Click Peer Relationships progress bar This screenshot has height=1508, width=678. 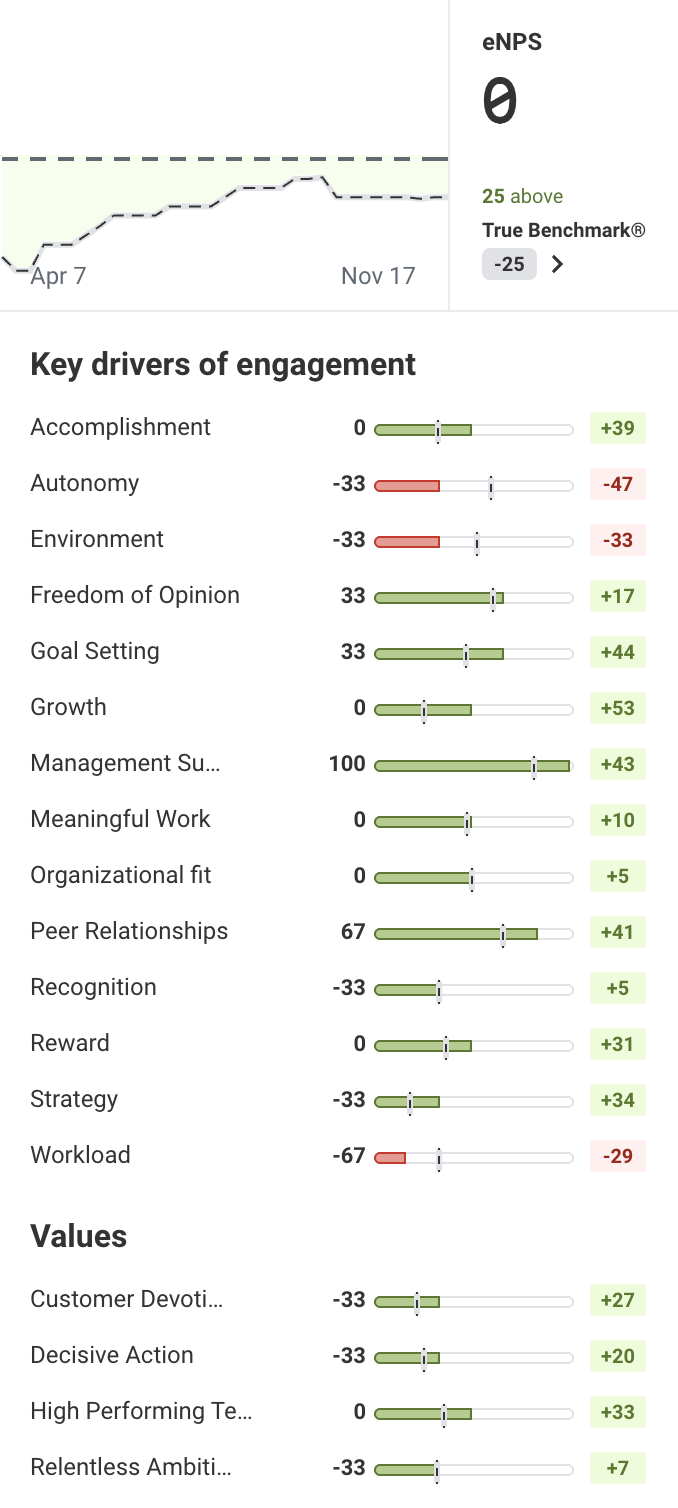click(473, 934)
